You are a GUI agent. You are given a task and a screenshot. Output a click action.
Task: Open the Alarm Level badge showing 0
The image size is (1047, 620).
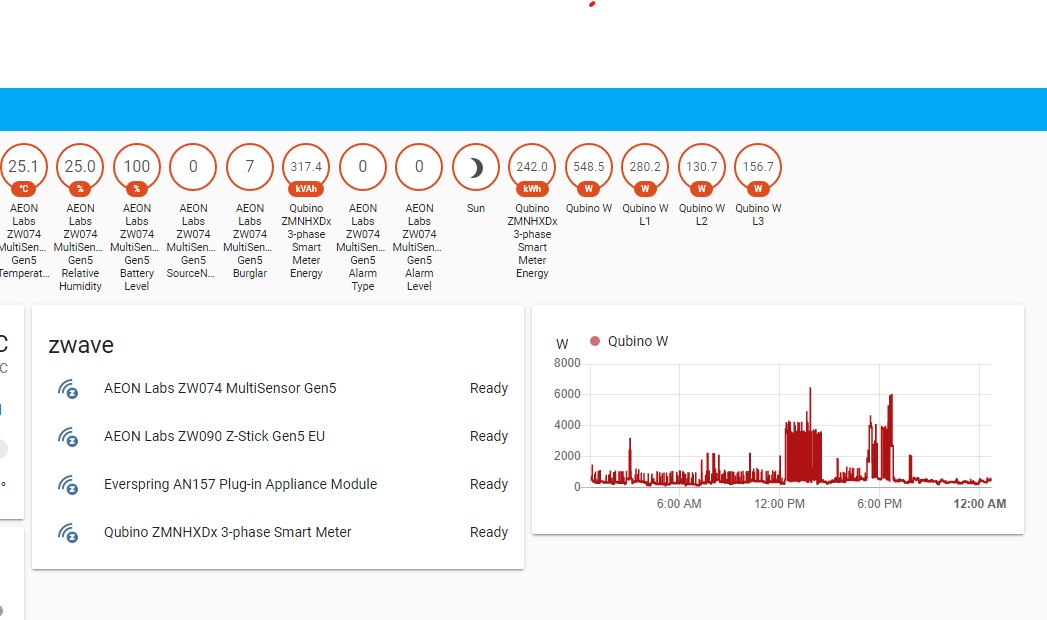(x=419, y=167)
